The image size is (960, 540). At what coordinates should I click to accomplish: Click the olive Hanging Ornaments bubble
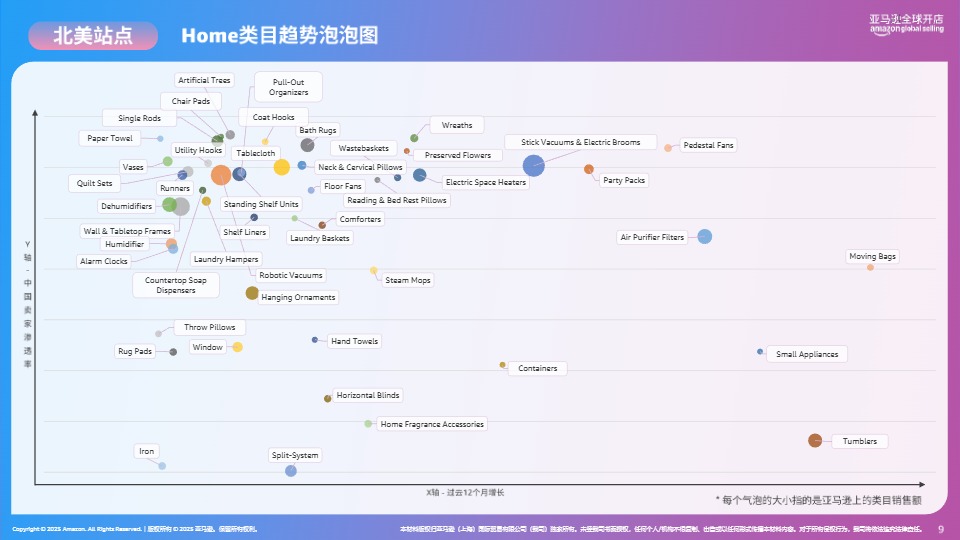[252, 293]
